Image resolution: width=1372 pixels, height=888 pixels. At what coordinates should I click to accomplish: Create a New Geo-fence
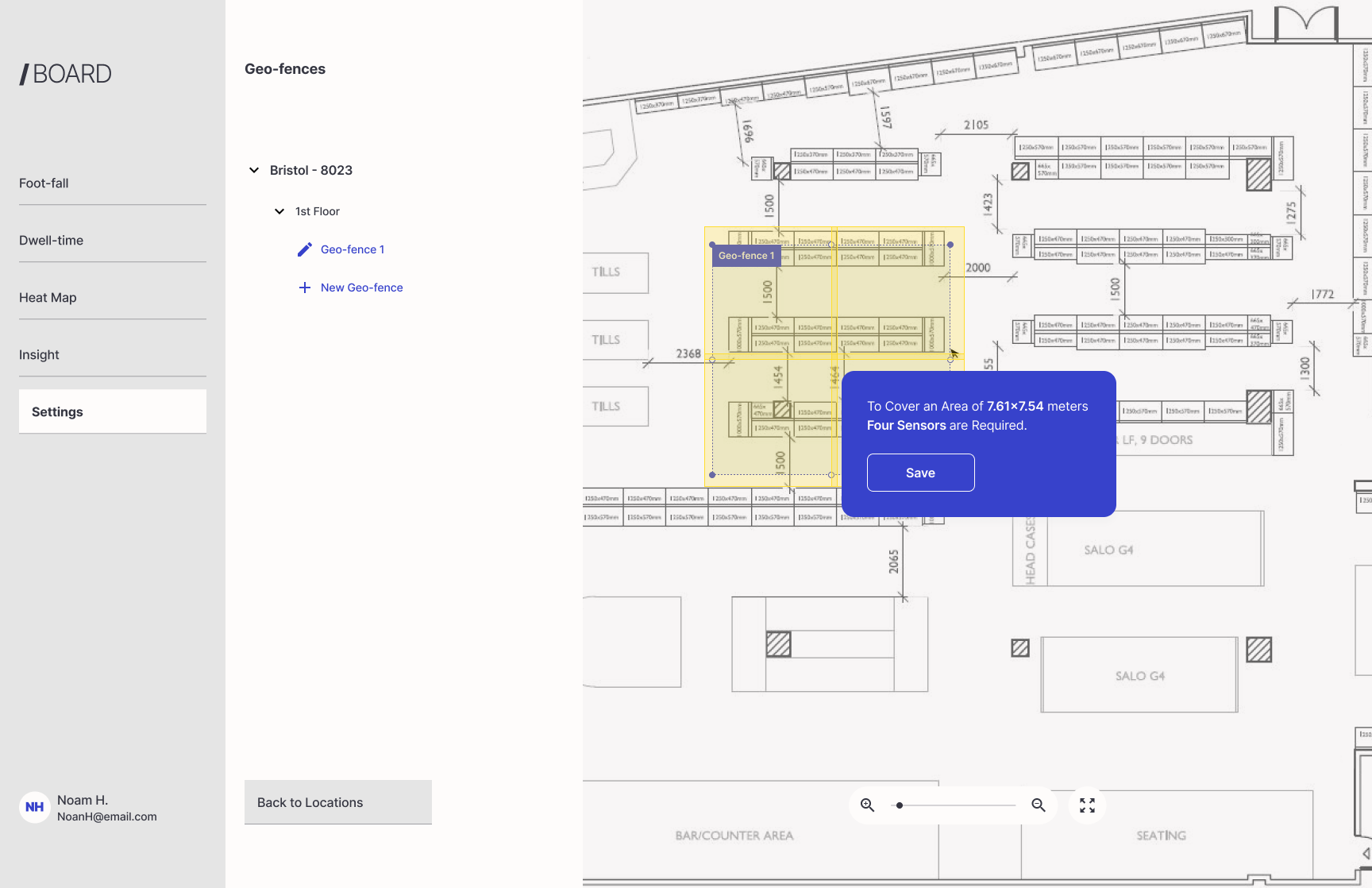[x=362, y=288]
